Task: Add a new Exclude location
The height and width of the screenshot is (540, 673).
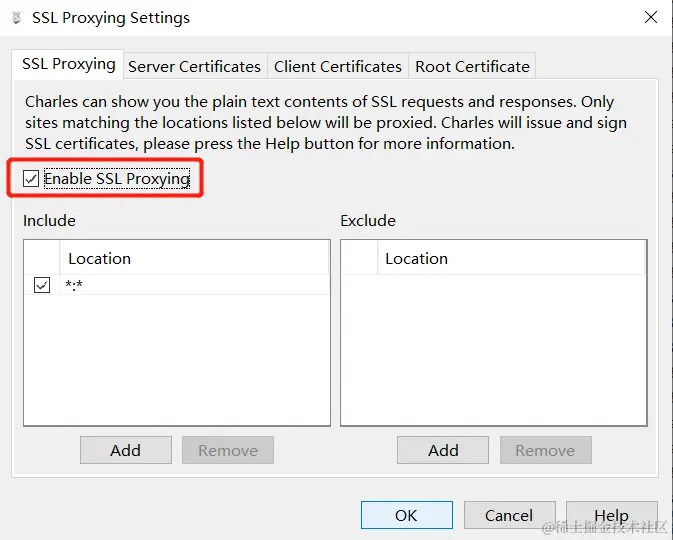Action: (443, 450)
